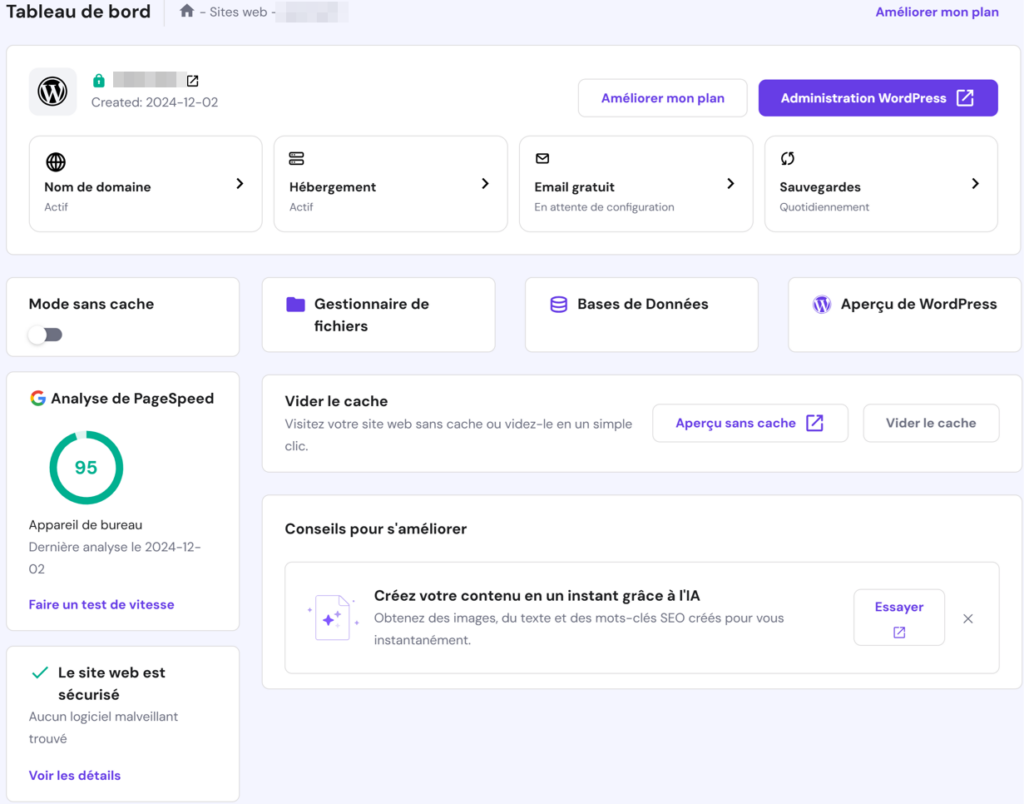Image resolution: width=1024 pixels, height=804 pixels.
Task: Dismiss the AI content tip with X
Action: point(968,619)
